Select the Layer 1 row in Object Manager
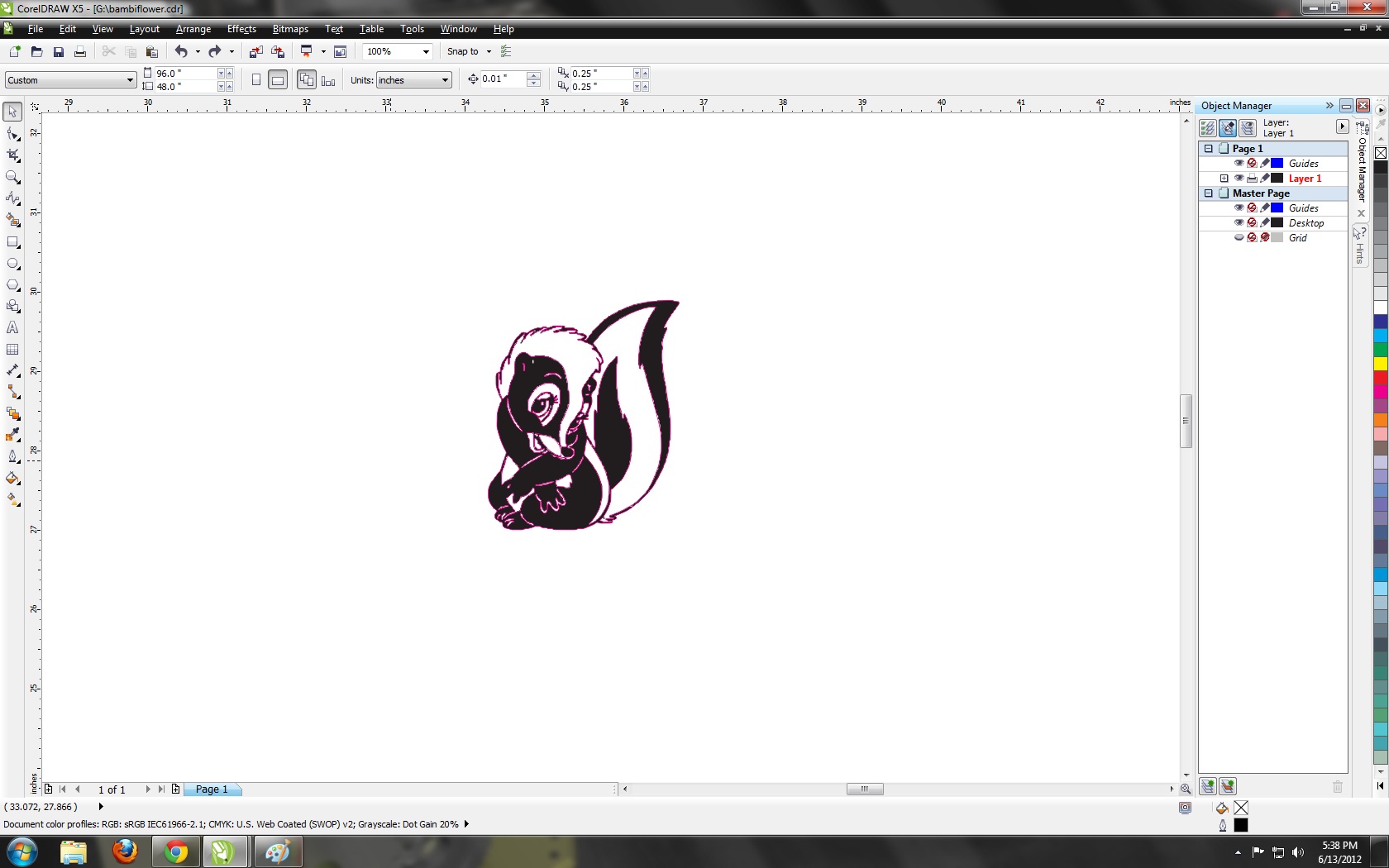1389x868 pixels. (1273, 179)
